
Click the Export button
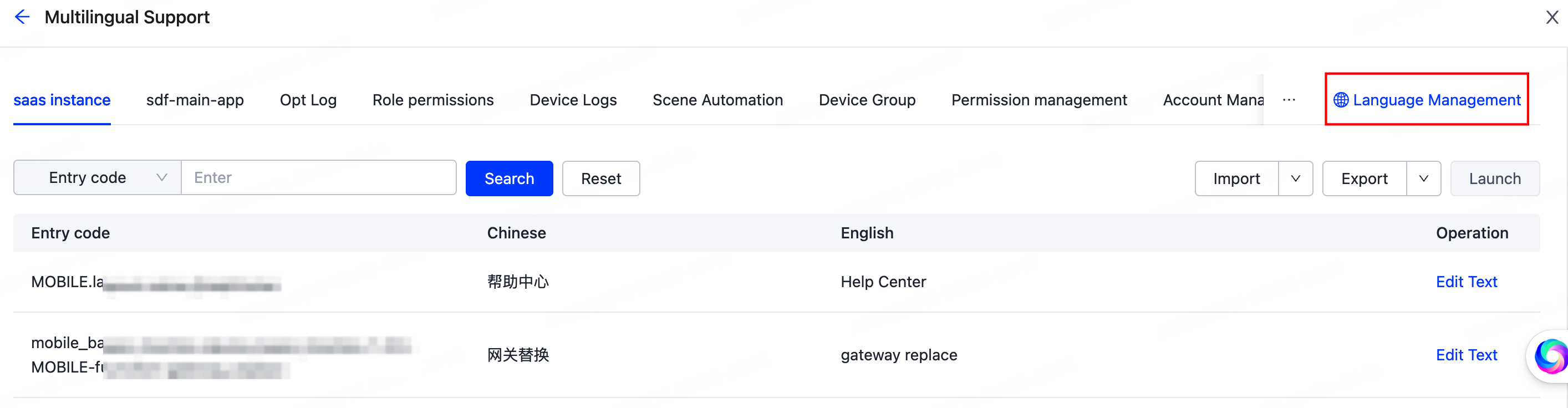(x=1364, y=178)
